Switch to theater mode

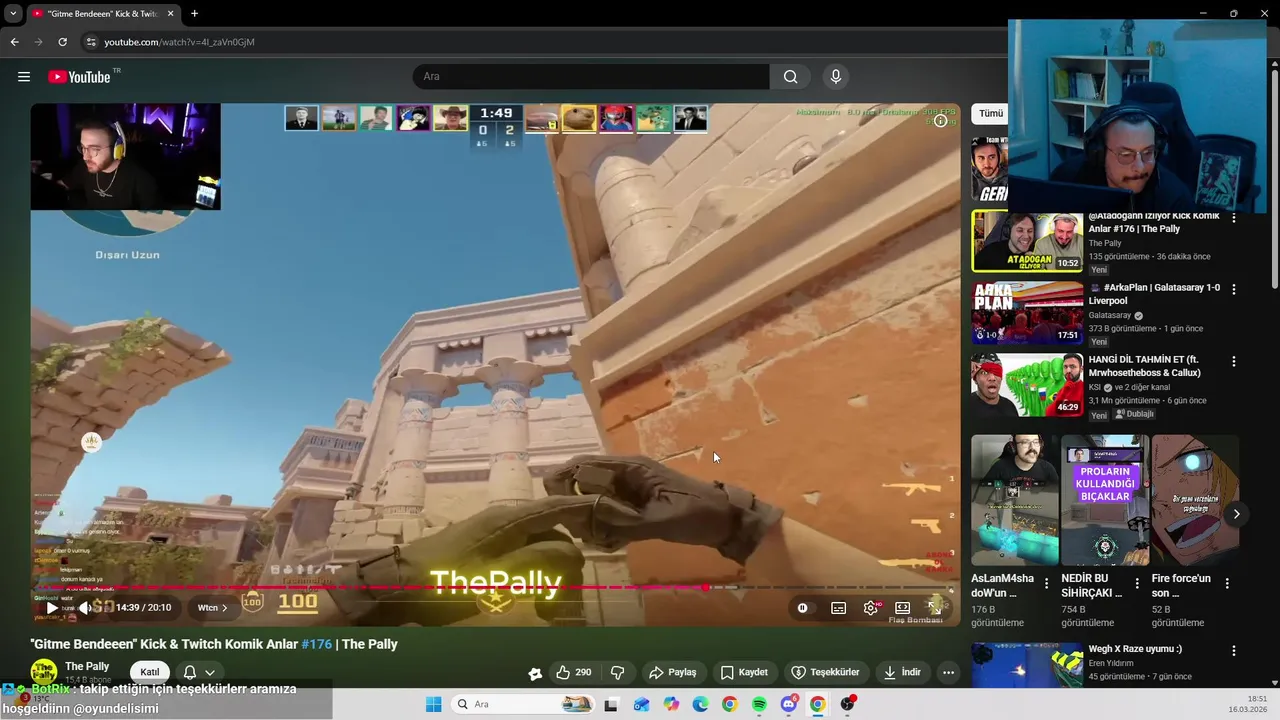(x=903, y=607)
